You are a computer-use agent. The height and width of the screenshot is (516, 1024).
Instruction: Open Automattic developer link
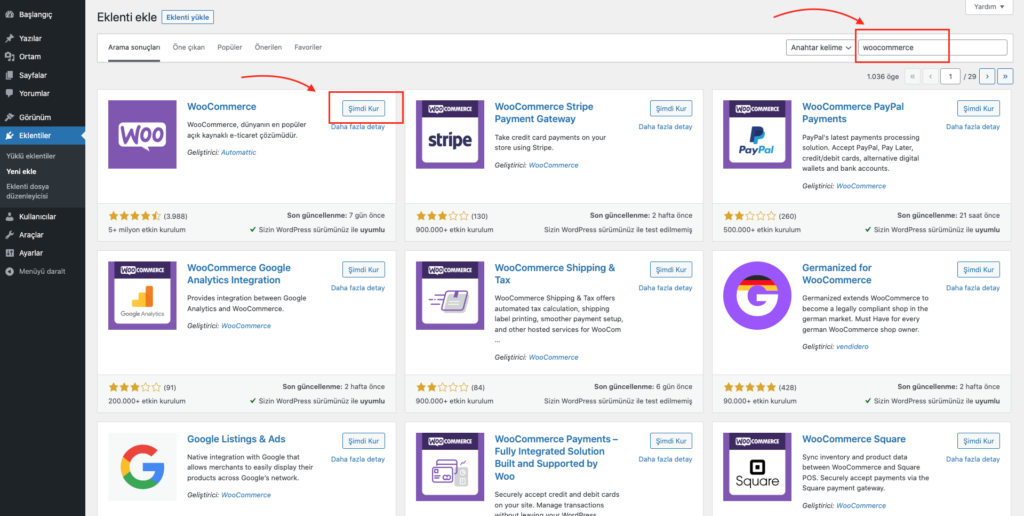click(x=238, y=152)
